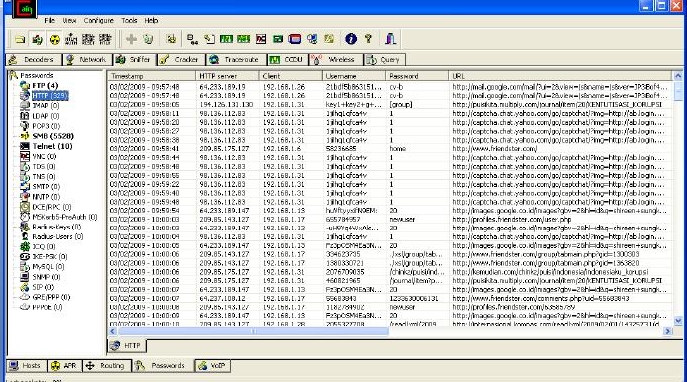Click password cell 1233630006131
The width and height of the screenshot is (687, 382).
[x=414, y=298]
